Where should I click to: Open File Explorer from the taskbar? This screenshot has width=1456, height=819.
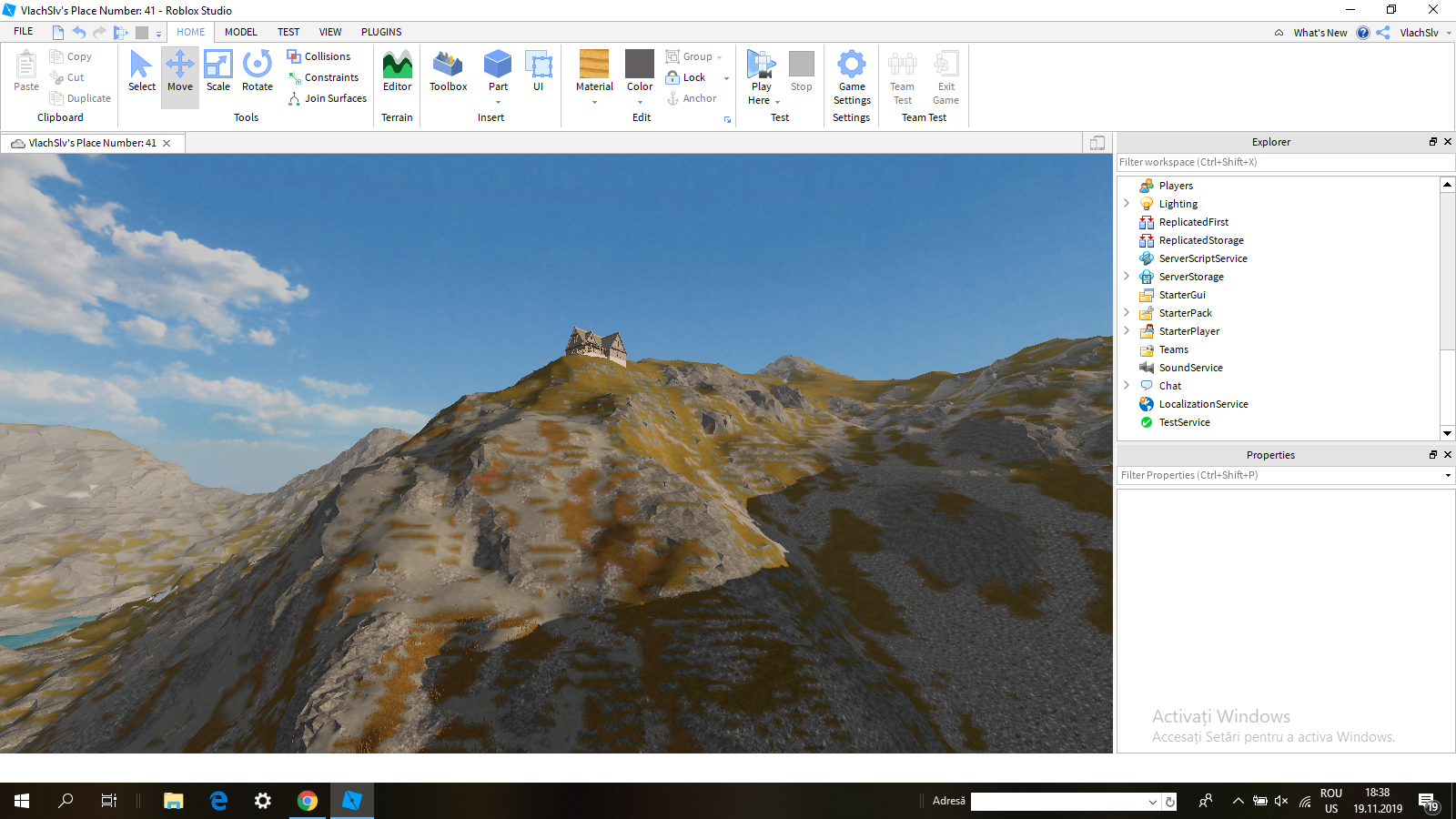pyautogui.click(x=173, y=801)
